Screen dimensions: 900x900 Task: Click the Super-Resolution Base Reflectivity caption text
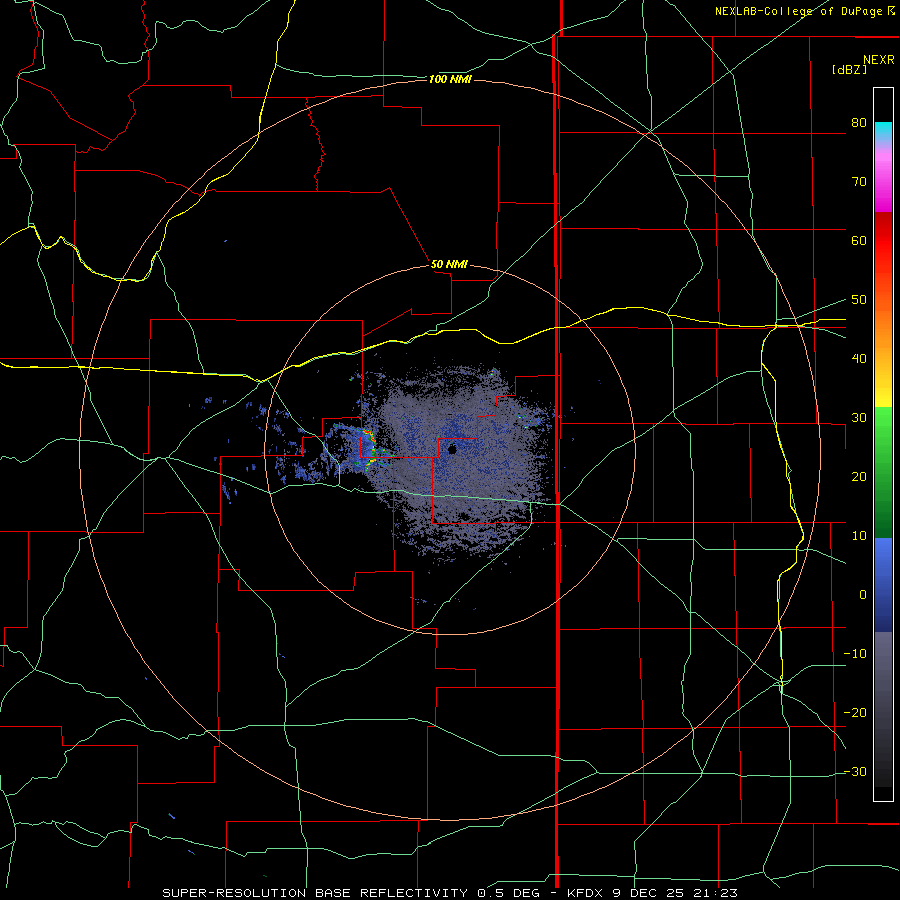point(315,893)
